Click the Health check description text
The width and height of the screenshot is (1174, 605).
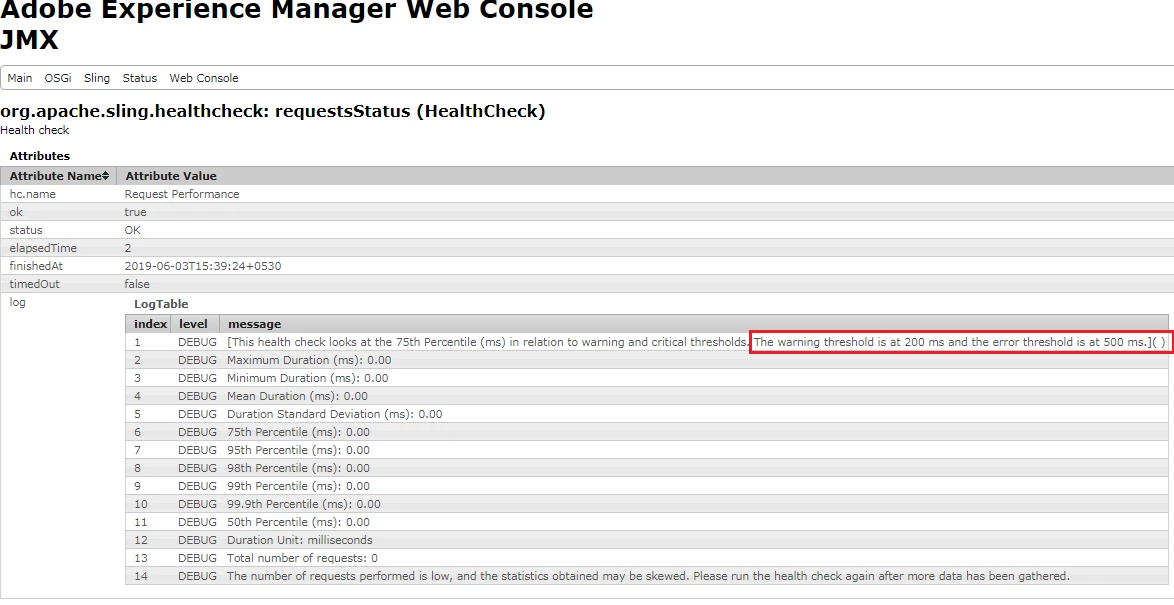34,130
